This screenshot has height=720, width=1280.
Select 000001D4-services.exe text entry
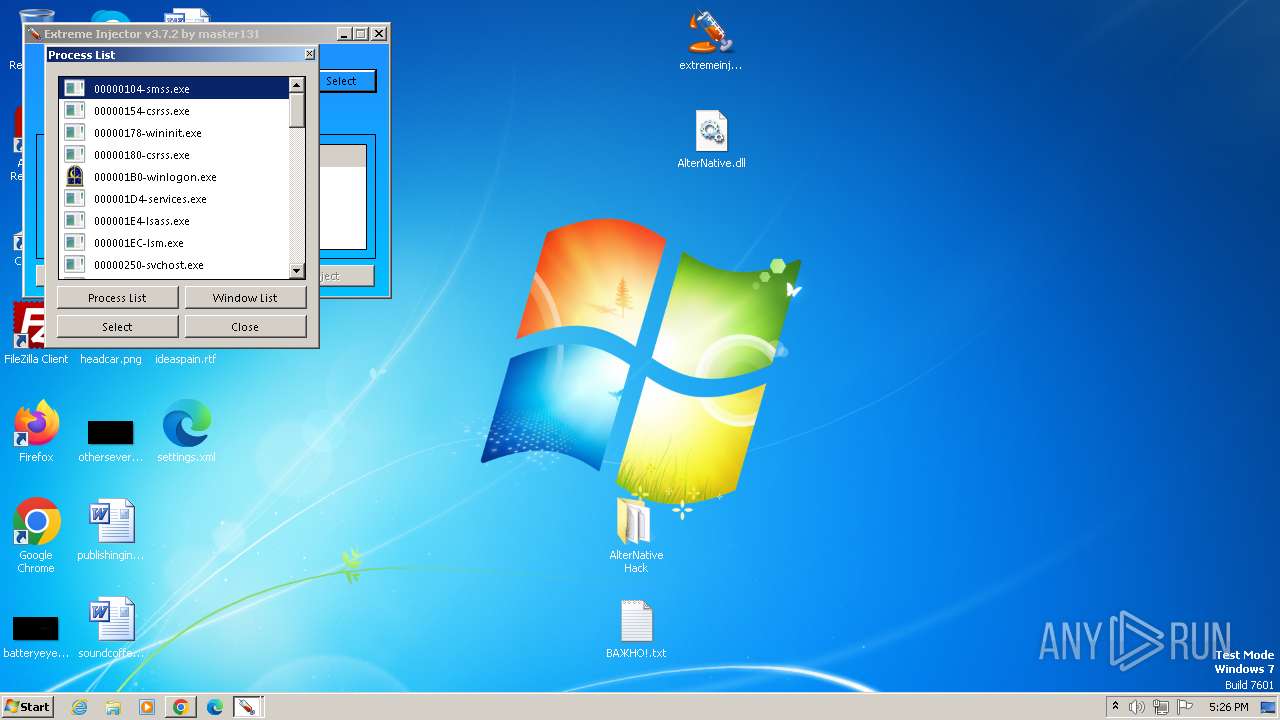click(150, 199)
